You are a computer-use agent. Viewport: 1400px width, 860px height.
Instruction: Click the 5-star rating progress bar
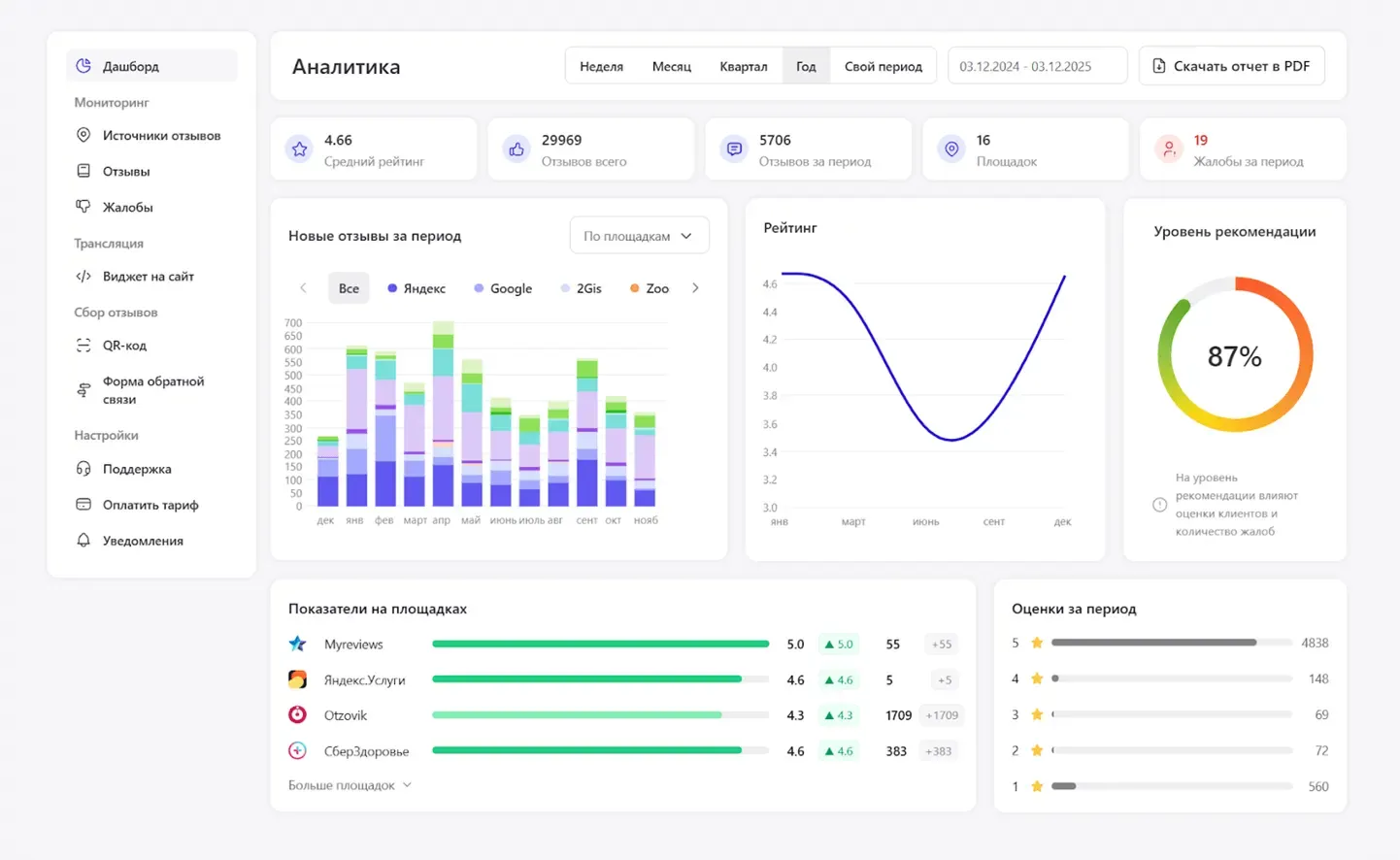click(1171, 643)
